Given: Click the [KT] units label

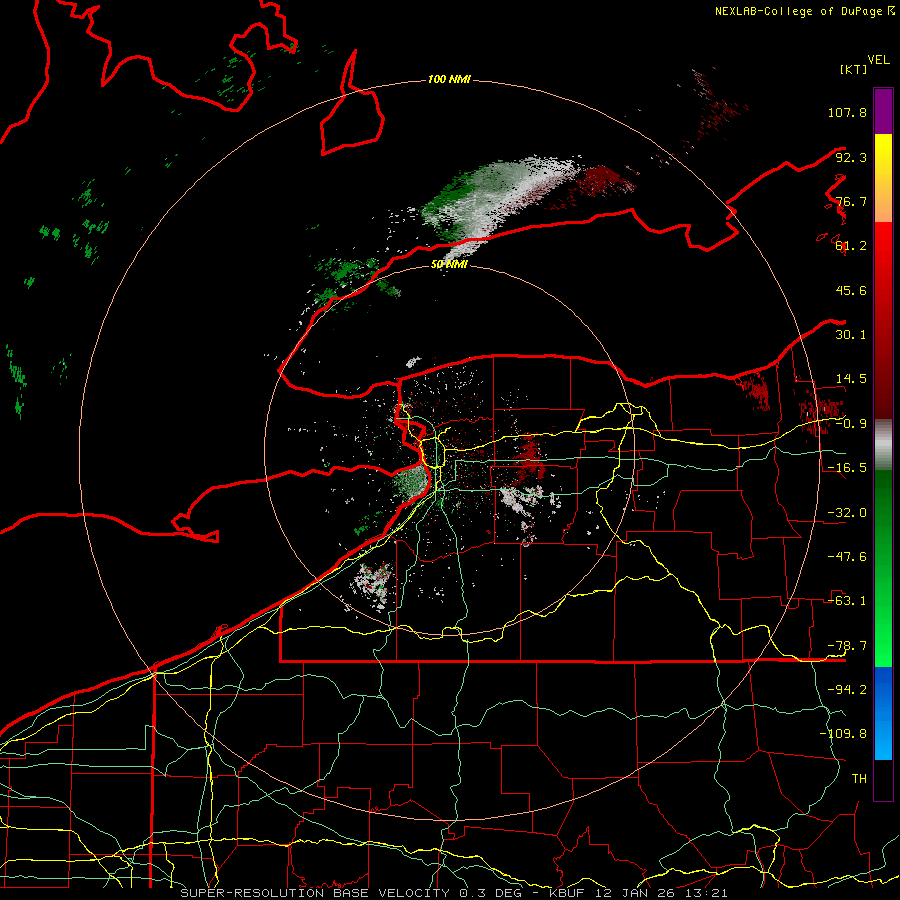Looking at the screenshot, I should click(x=854, y=69).
